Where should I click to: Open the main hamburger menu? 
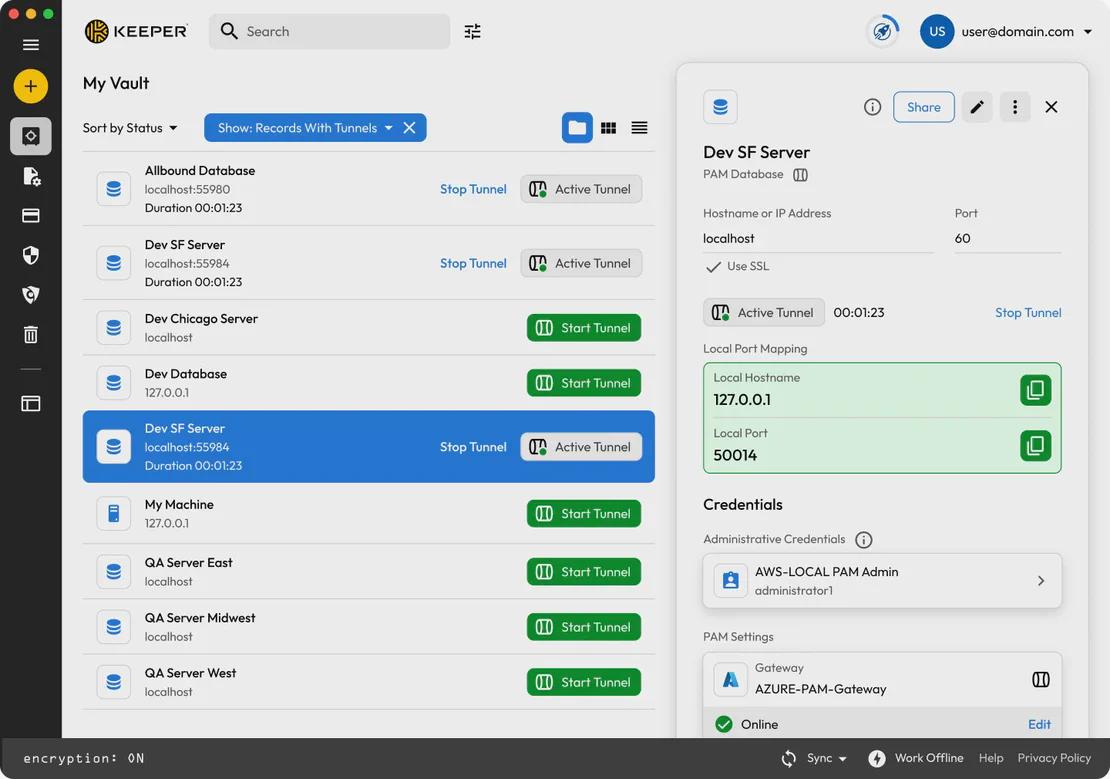point(30,44)
